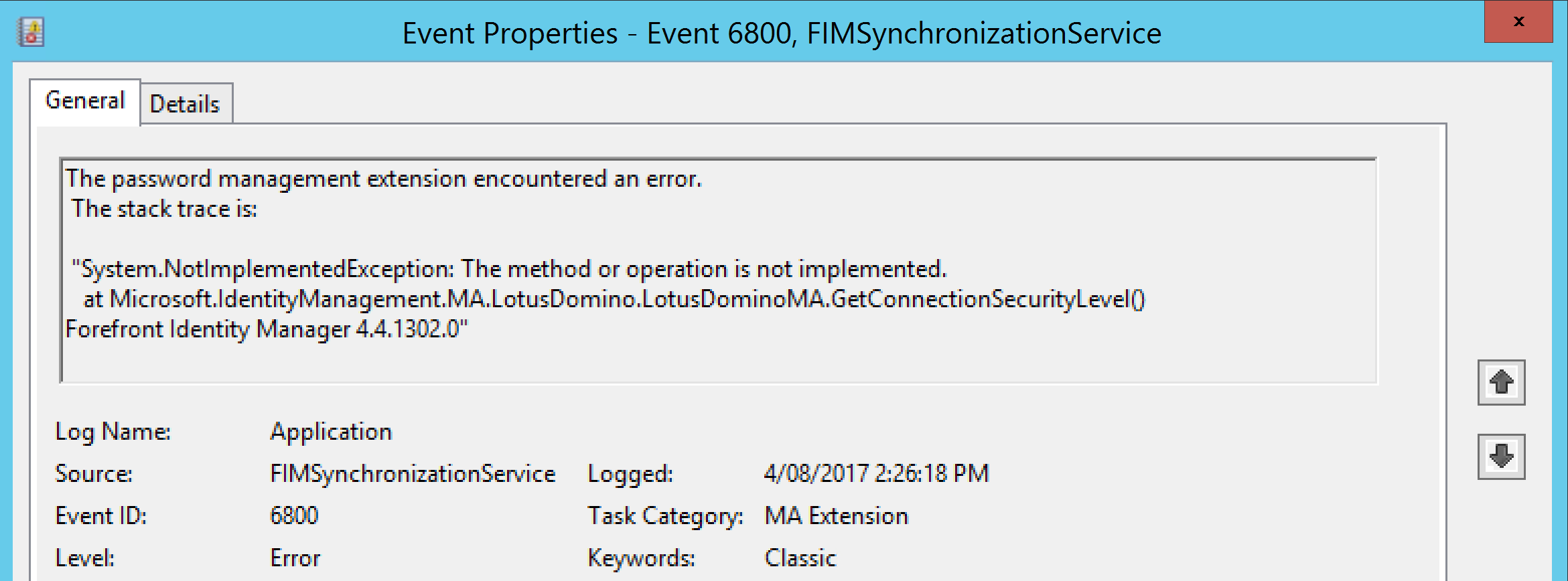Click the Event ID value 6800
This screenshot has width=1568, height=581.
(293, 515)
